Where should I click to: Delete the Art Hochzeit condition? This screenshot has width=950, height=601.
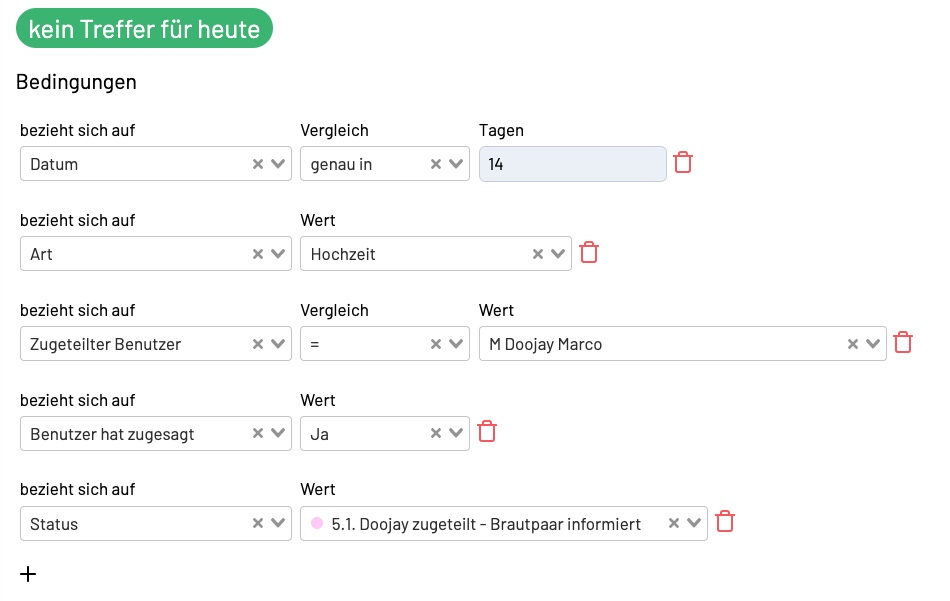pyautogui.click(x=589, y=253)
